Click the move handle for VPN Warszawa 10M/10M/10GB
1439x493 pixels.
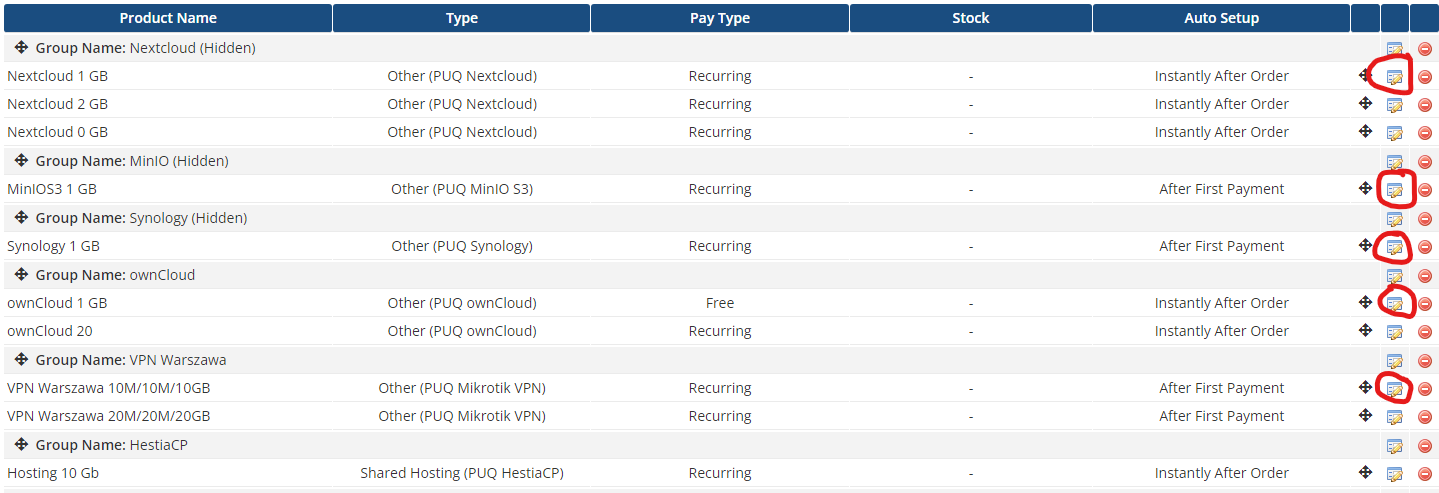coord(1365,387)
